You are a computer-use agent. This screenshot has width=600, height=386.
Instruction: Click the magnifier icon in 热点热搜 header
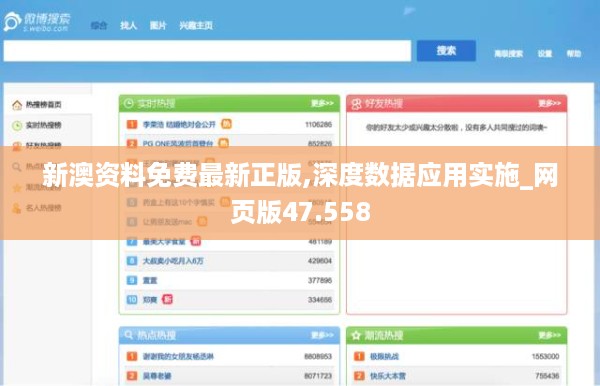pos(129,335)
